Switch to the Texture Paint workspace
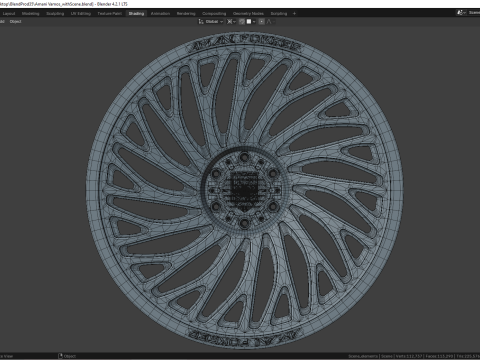The width and height of the screenshot is (480, 360). point(110,14)
